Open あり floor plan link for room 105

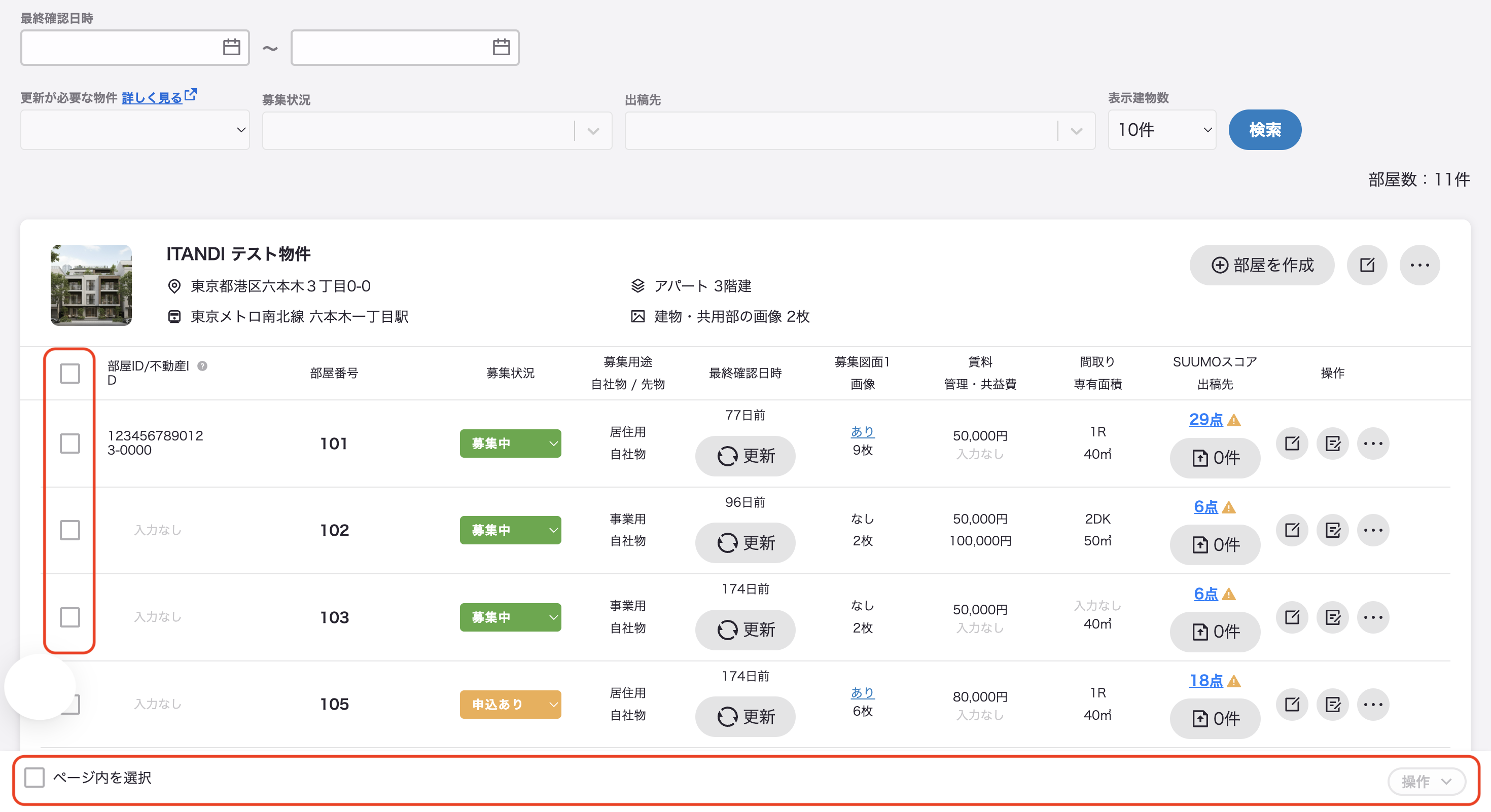[863, 692]
